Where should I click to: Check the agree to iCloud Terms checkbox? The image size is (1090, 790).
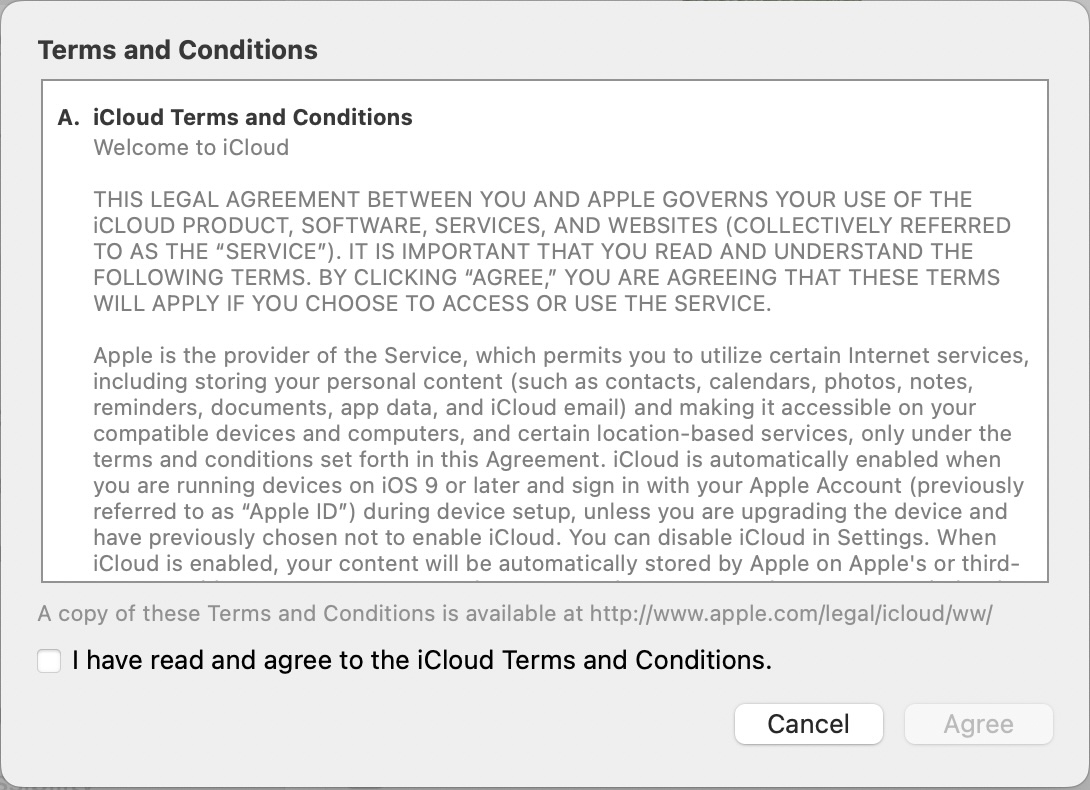(x=49, y=661)
